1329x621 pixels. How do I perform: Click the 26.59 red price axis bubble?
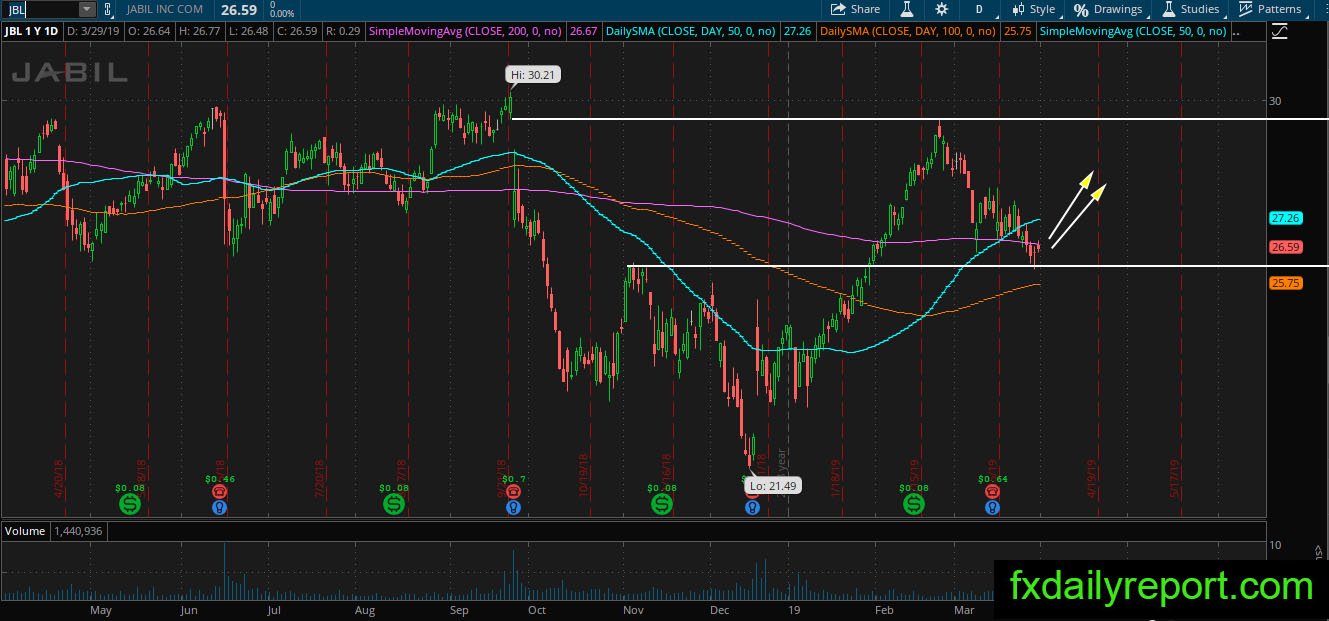click(x=1285, y=247)
